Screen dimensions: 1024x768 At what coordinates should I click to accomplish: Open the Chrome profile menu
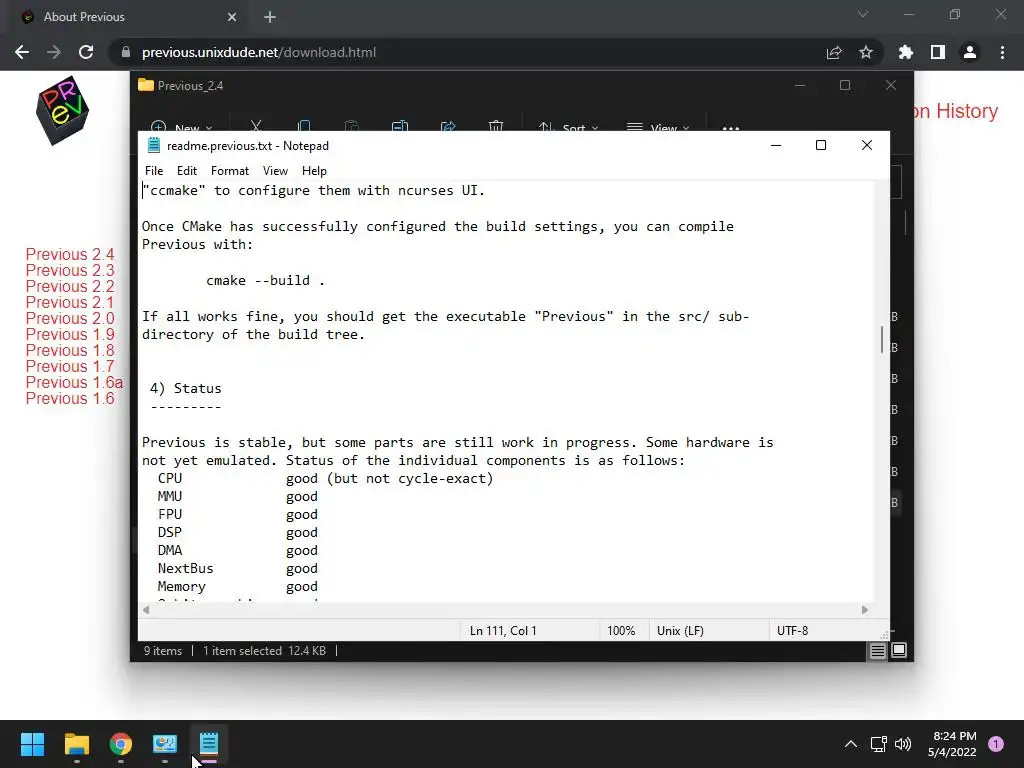tap(970, 52)
